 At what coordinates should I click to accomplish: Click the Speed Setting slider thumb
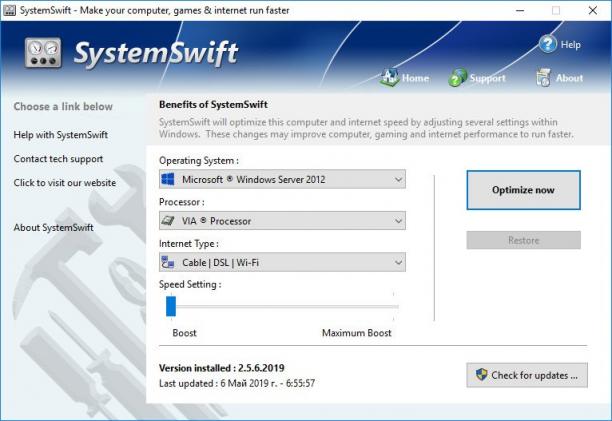(171, 306)
